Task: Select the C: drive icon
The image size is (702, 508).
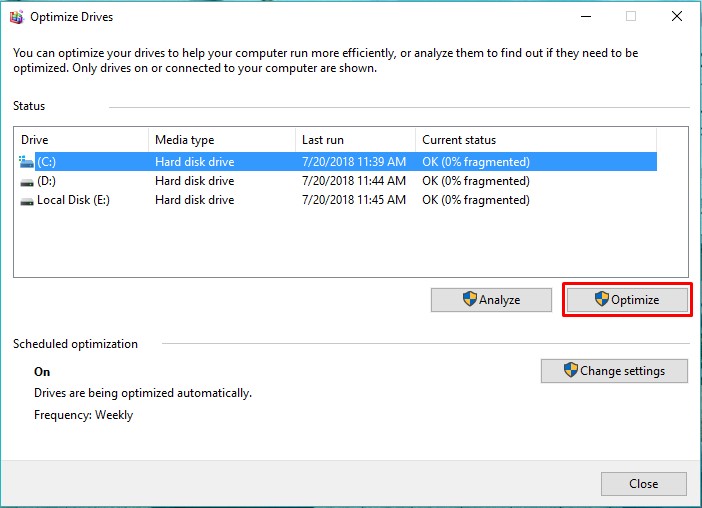Action: click(26, 162)
